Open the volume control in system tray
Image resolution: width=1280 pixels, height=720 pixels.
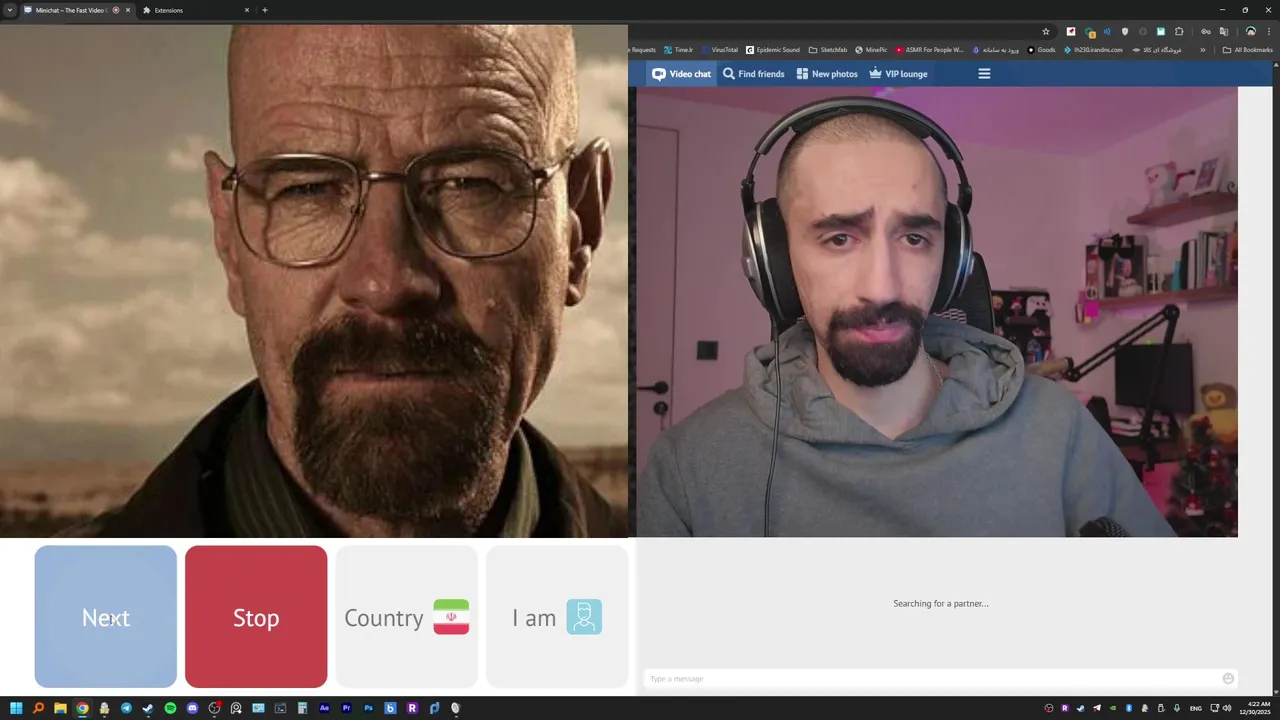click(x=1227, y=708)
